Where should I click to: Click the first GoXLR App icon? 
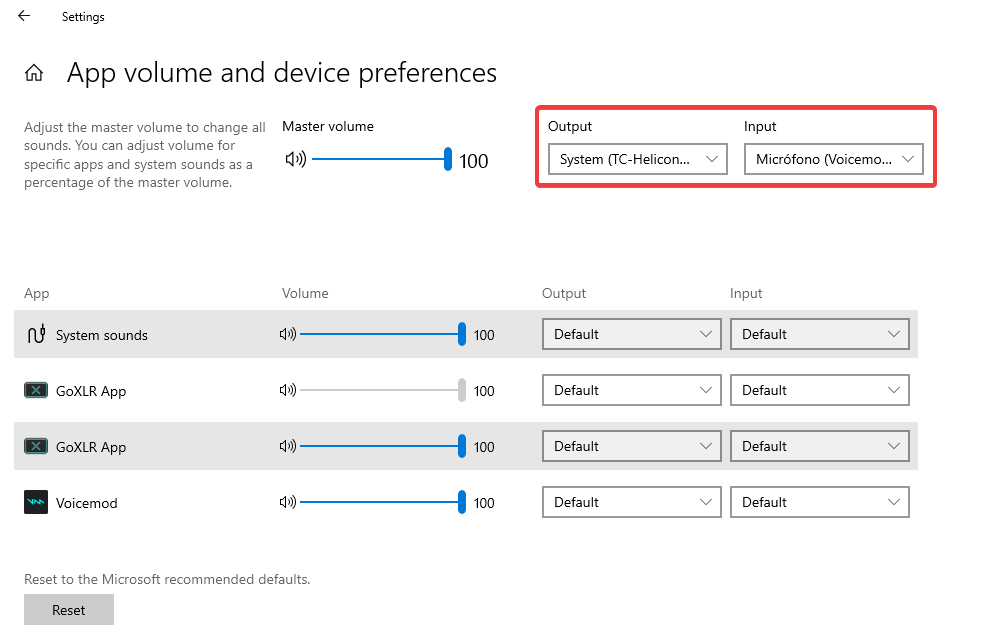[36, 390]
